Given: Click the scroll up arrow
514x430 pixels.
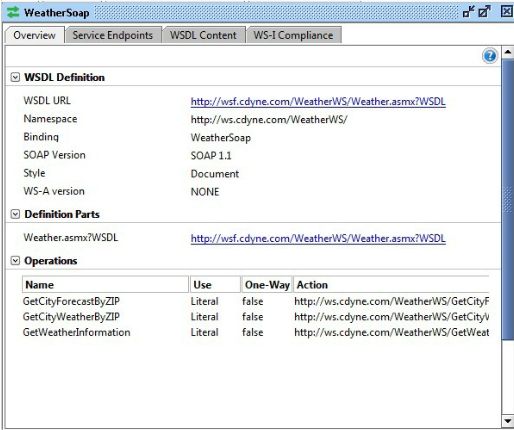Looking at the screenshot, I should coord(508,52).
